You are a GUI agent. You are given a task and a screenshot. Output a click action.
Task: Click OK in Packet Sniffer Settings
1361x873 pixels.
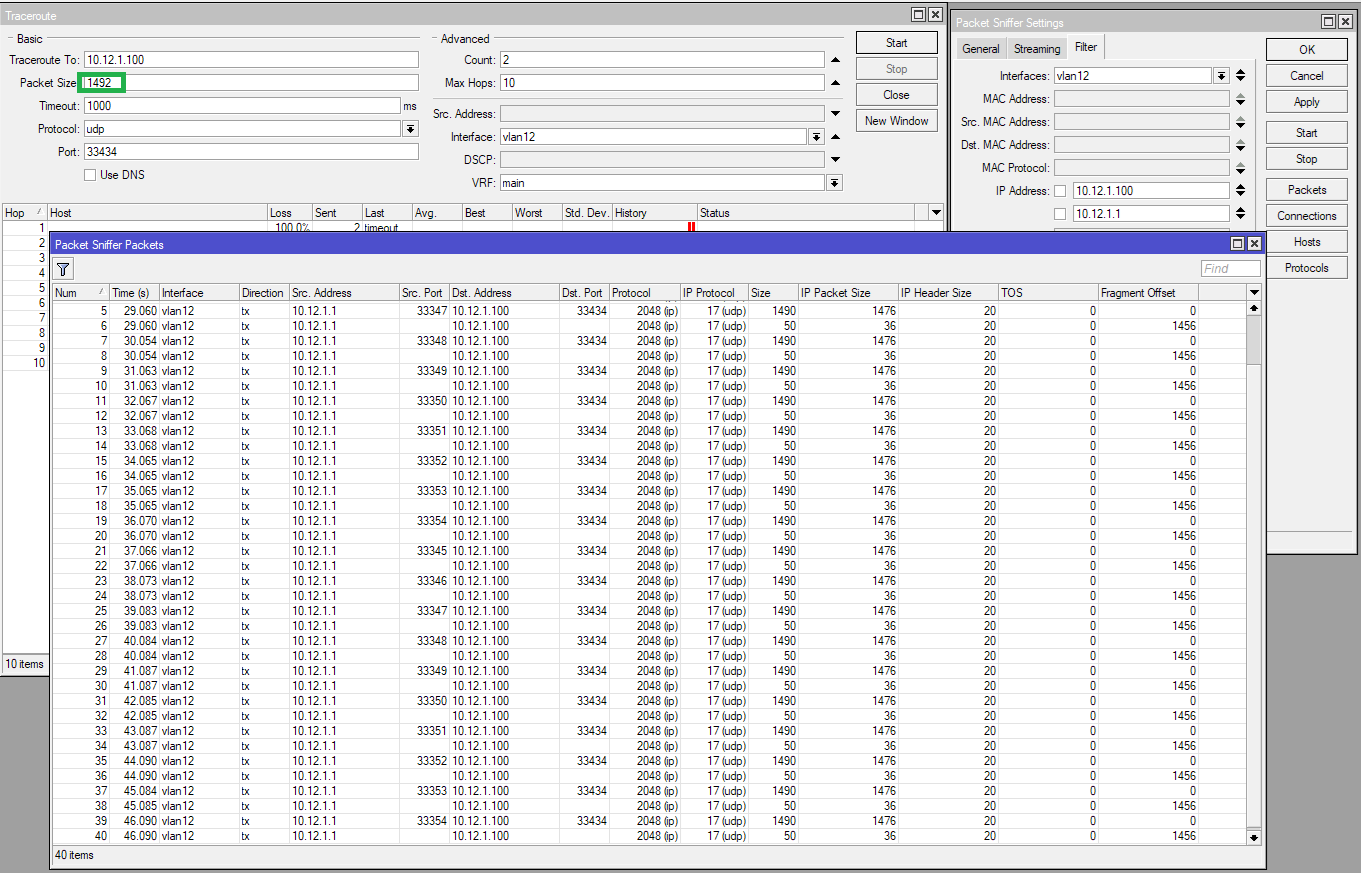[x=1307, y=50]
